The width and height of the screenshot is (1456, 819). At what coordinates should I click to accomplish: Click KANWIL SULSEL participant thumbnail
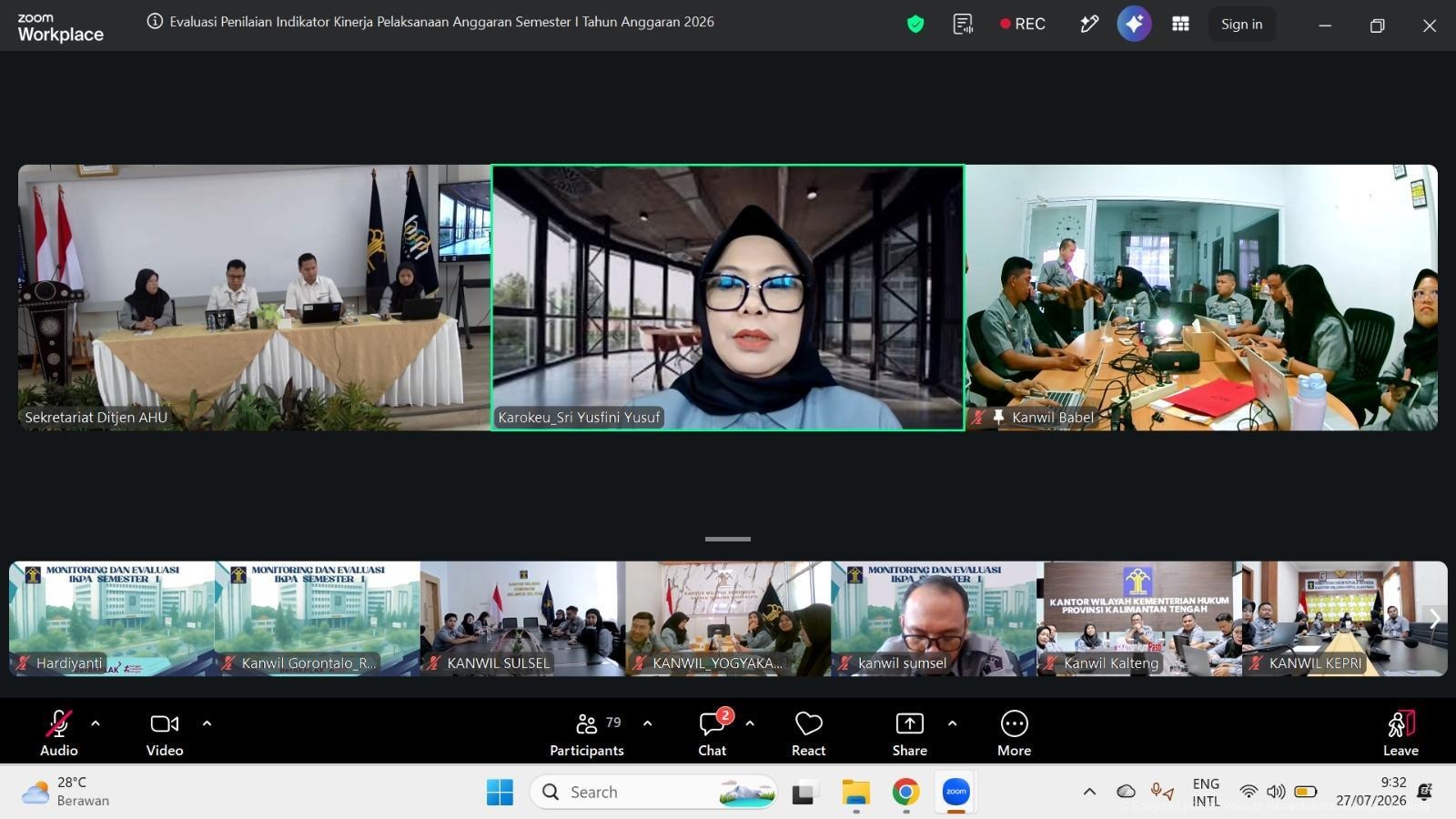522,619
